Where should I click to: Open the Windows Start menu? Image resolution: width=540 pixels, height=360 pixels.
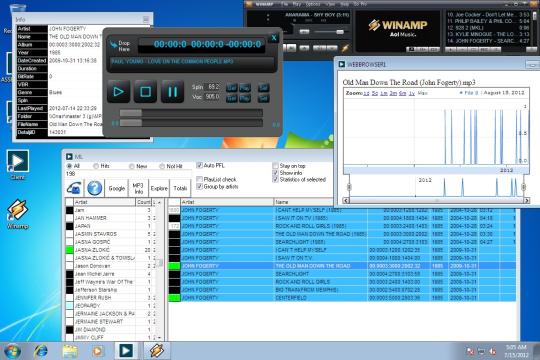tap(12, 351)
